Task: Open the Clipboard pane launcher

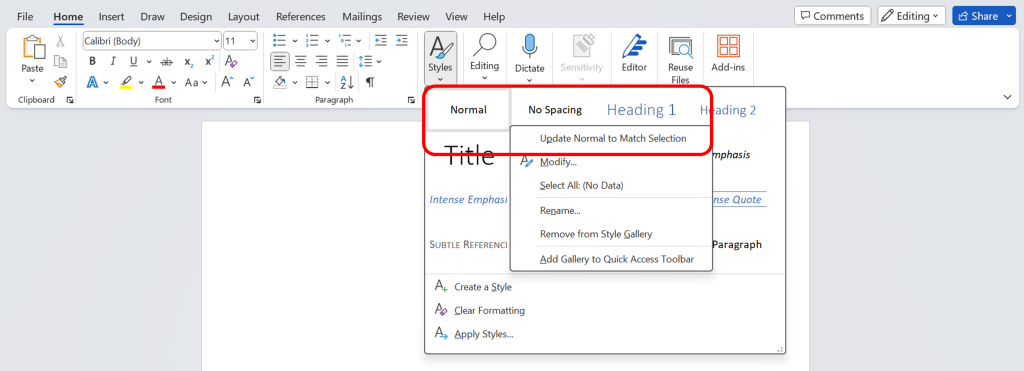Action: [69, 100]
